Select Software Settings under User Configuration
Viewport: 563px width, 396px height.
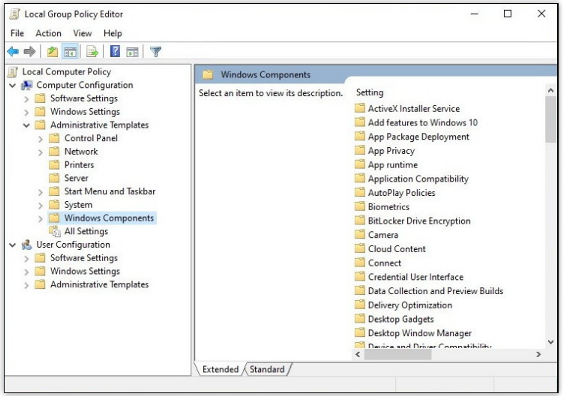coord(84,258)
